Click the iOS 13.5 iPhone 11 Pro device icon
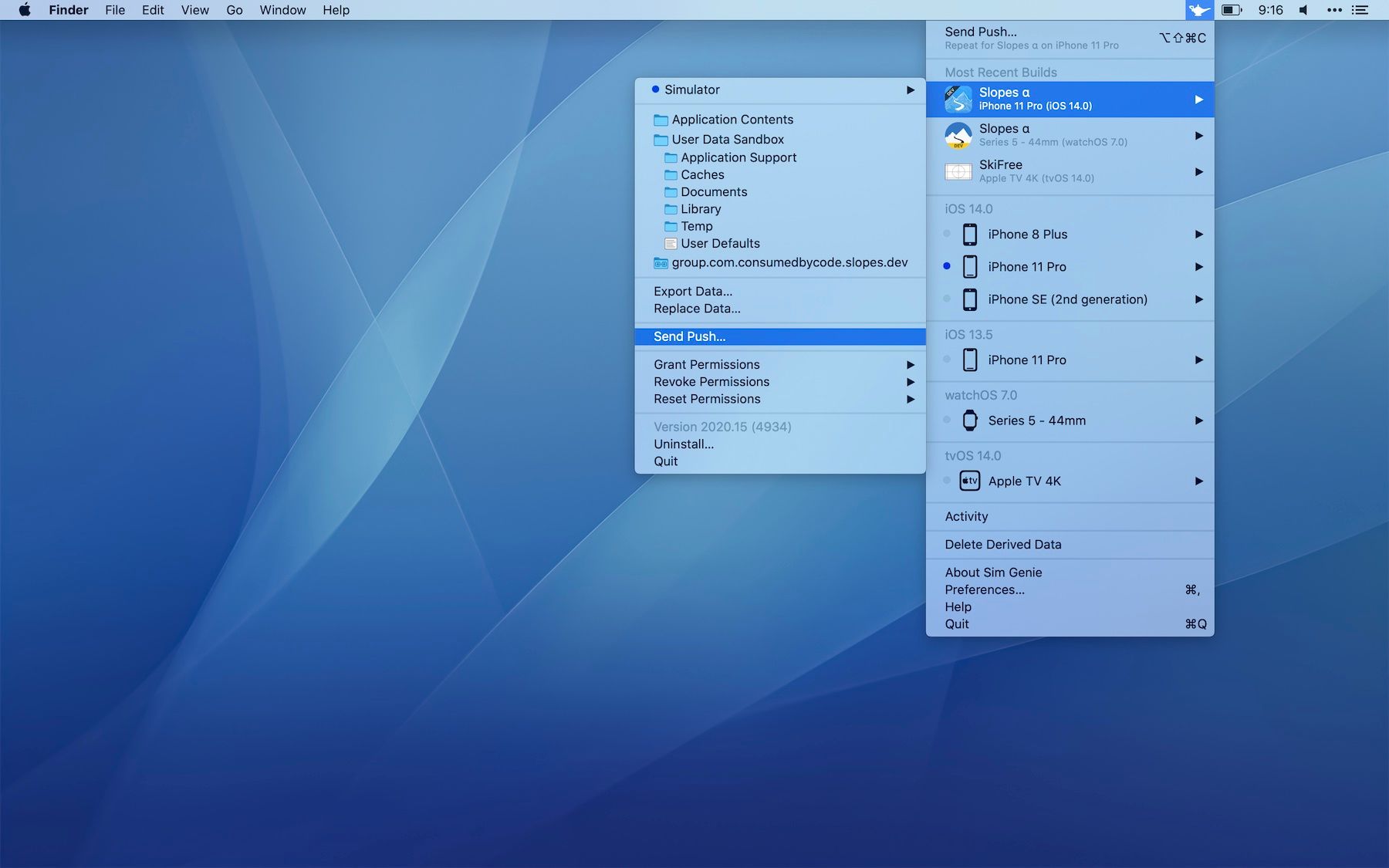This screenshot has height=868, width=1389. point(970,360)
